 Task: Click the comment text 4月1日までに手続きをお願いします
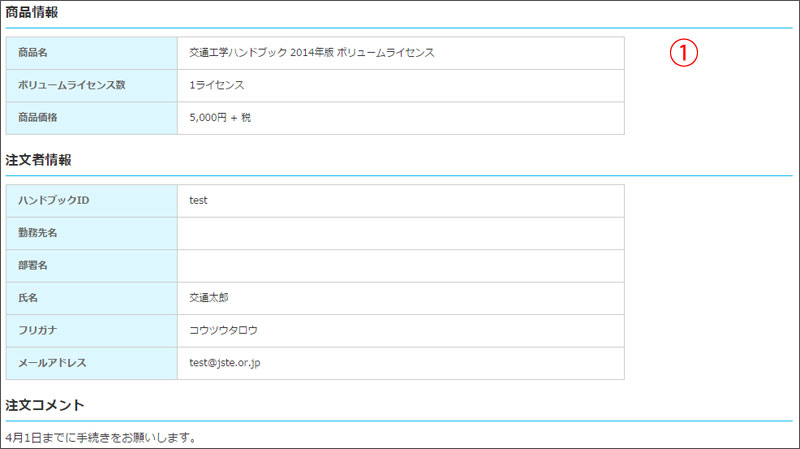click(100, 438)
